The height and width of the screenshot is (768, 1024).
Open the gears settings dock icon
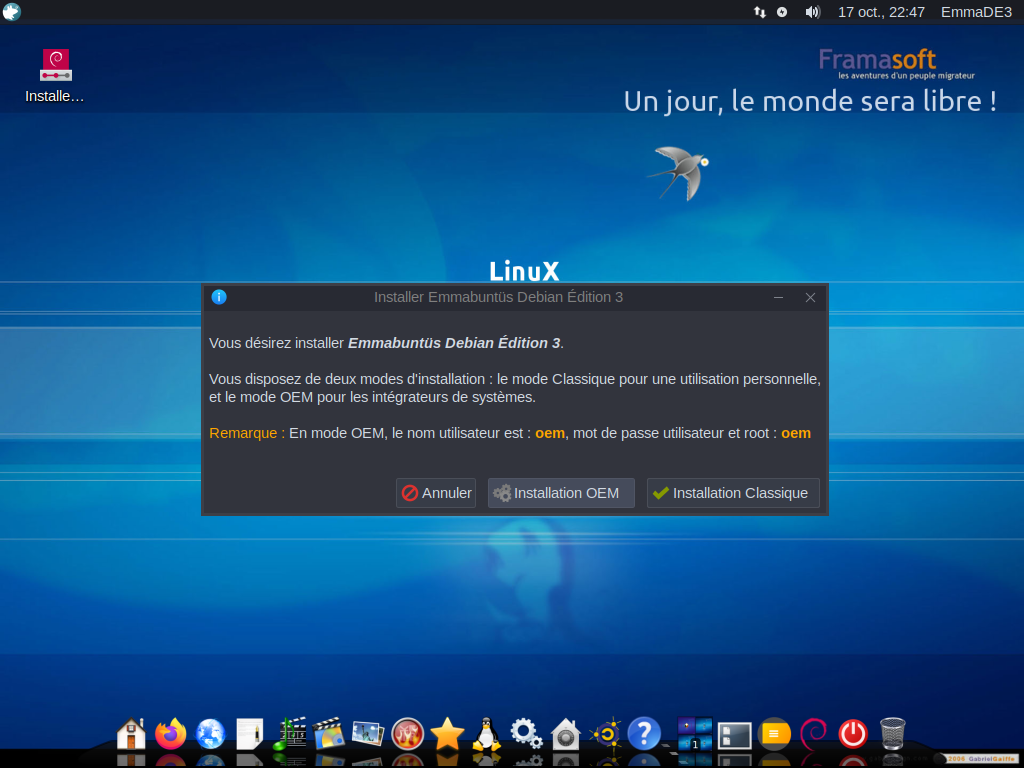pos(526,734)
